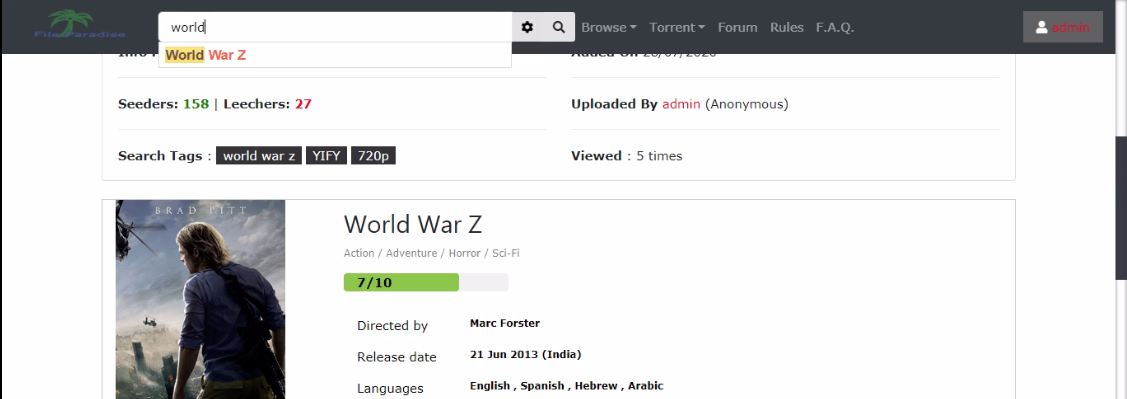This screenshot has height=399, width=1127.
Task: Click in the search field containing 'world'
Action: pos(335,27)
